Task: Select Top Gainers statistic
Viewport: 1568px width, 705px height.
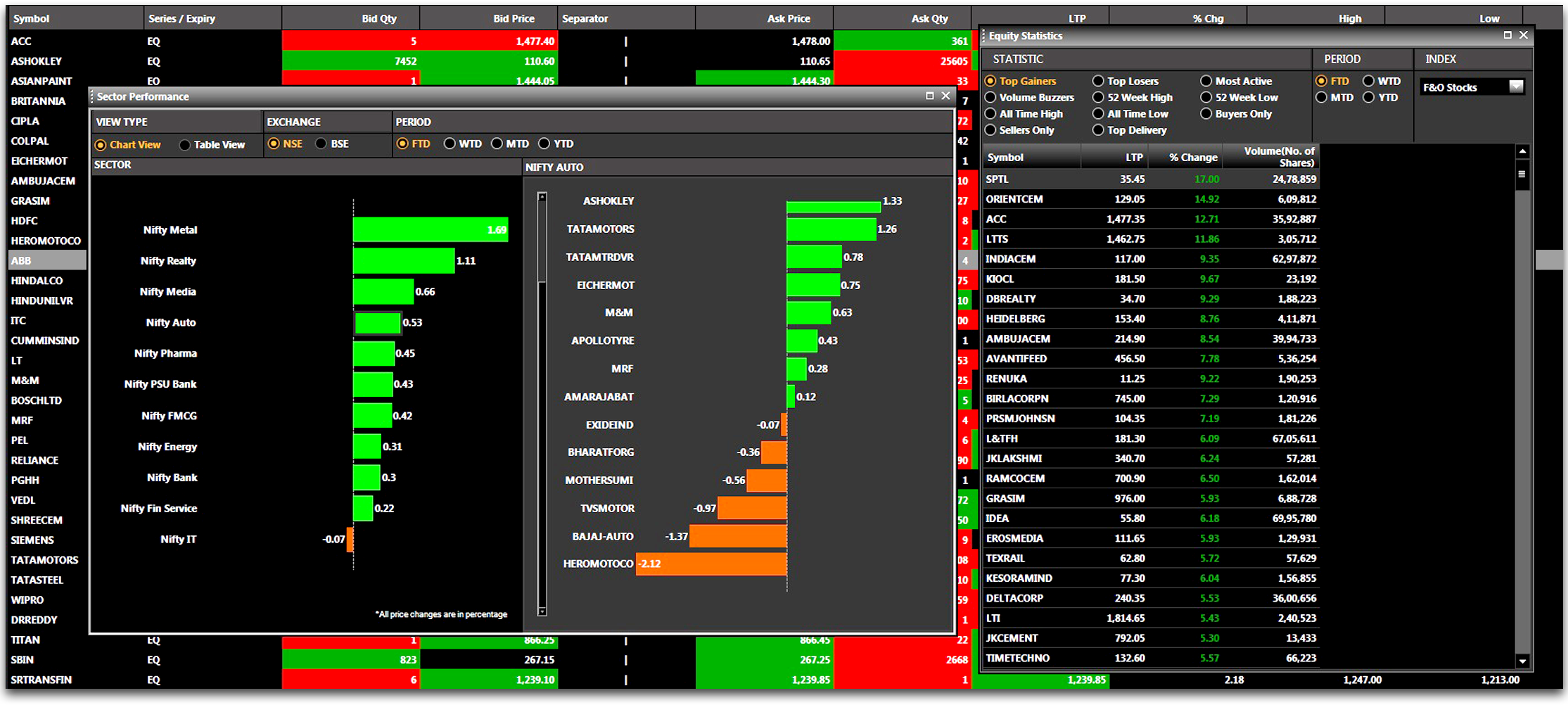Action: [1021, 81]
